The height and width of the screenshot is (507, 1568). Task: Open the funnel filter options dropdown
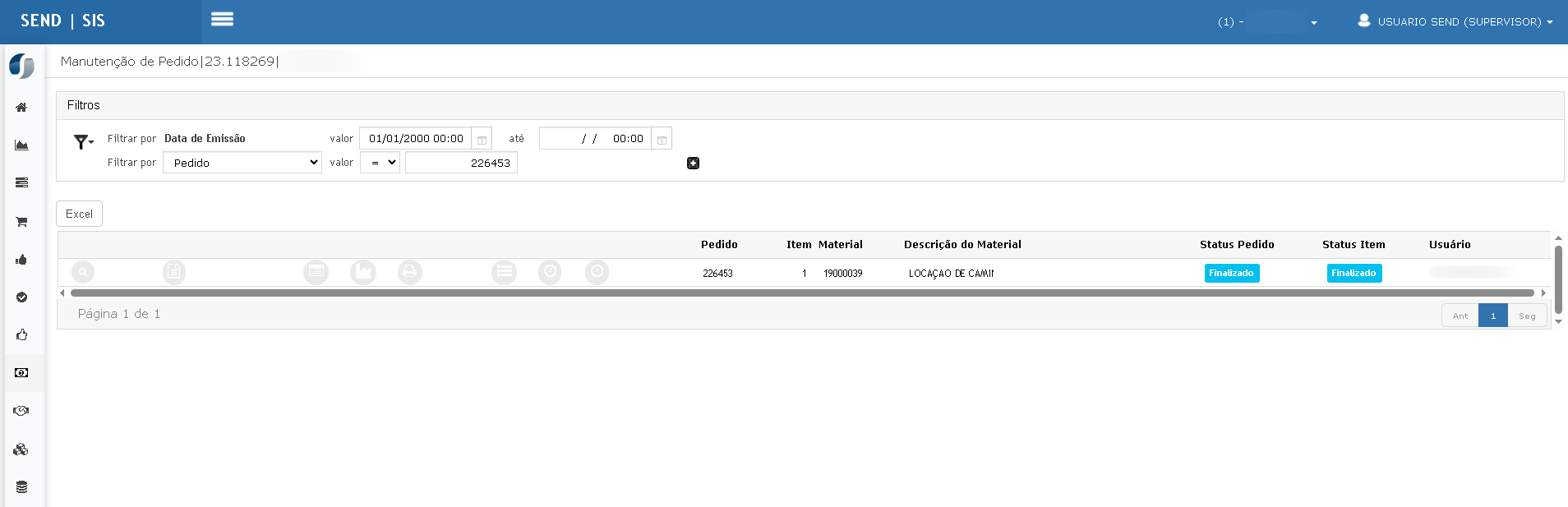[83, 142]
